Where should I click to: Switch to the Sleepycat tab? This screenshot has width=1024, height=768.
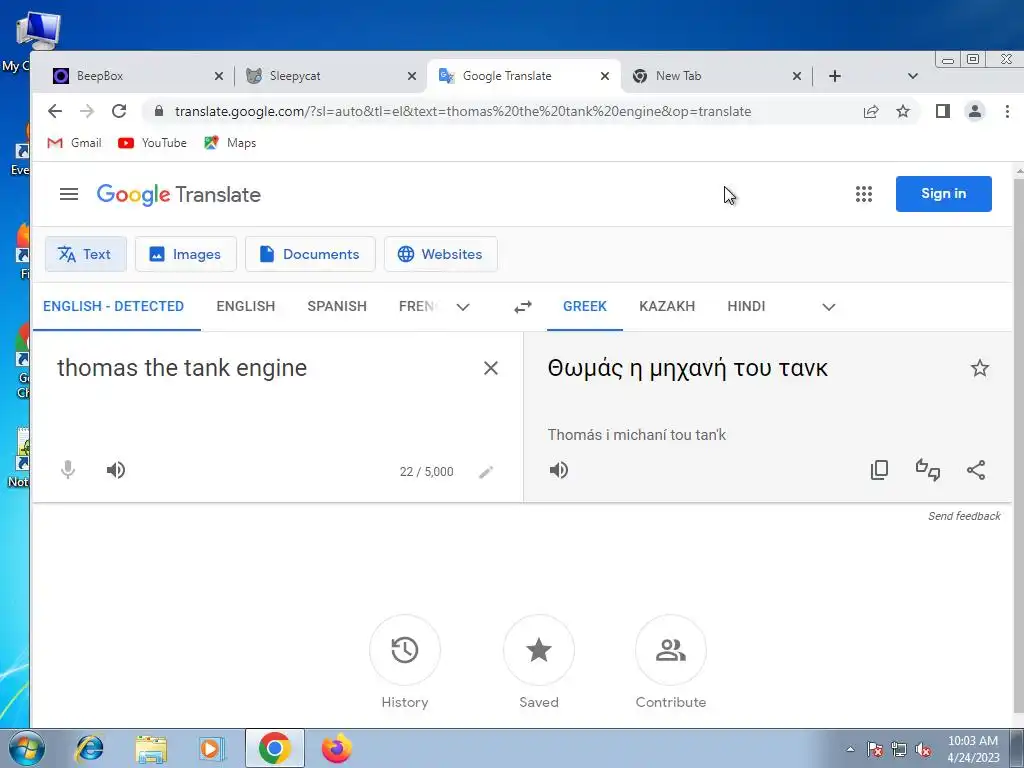tap(325, 76)
